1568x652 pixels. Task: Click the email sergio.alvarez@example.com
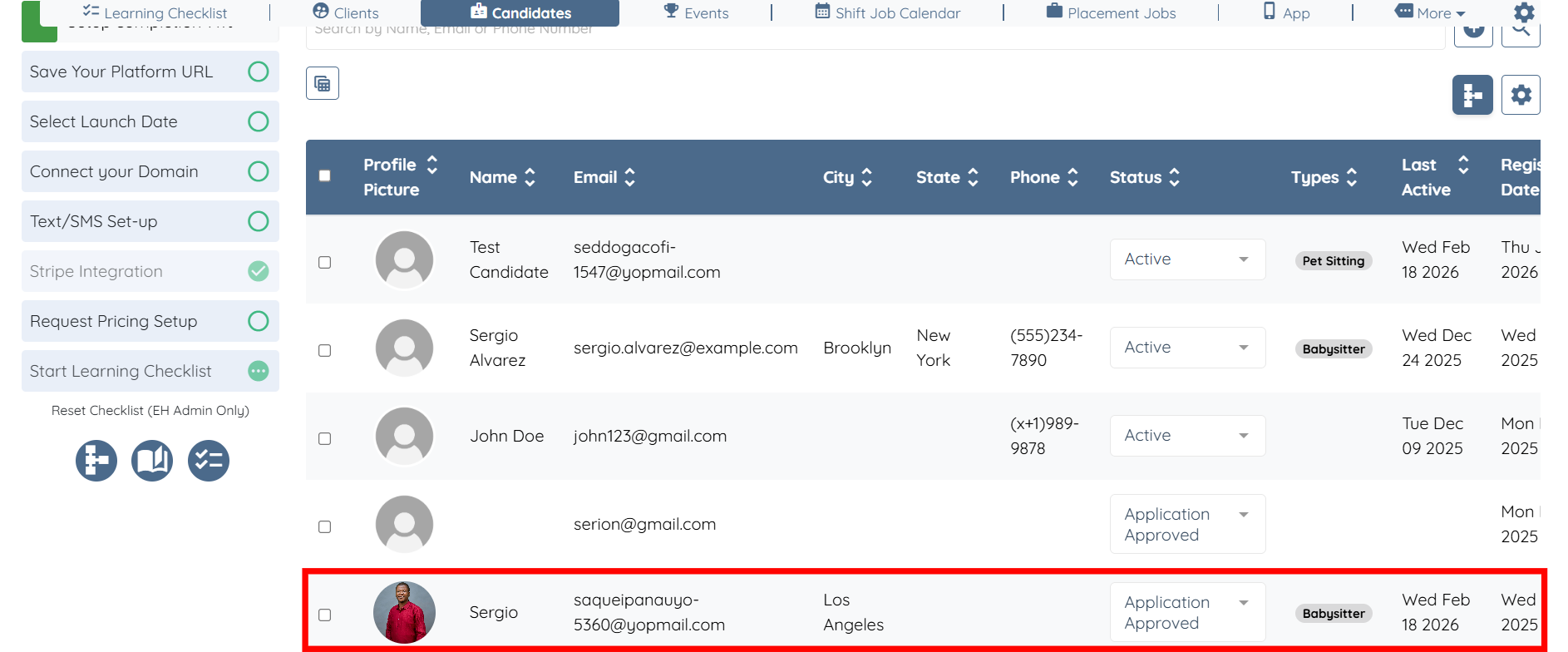[x=686, y=348]
